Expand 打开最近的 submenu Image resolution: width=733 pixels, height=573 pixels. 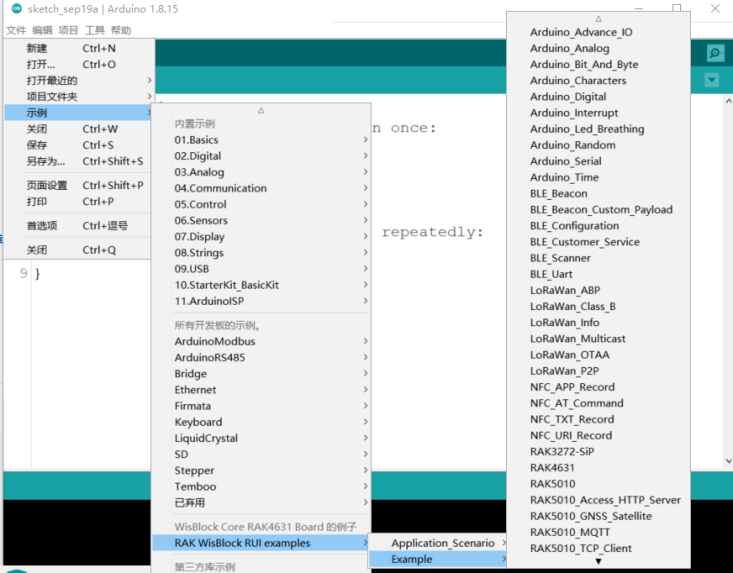tap(79, 80)
